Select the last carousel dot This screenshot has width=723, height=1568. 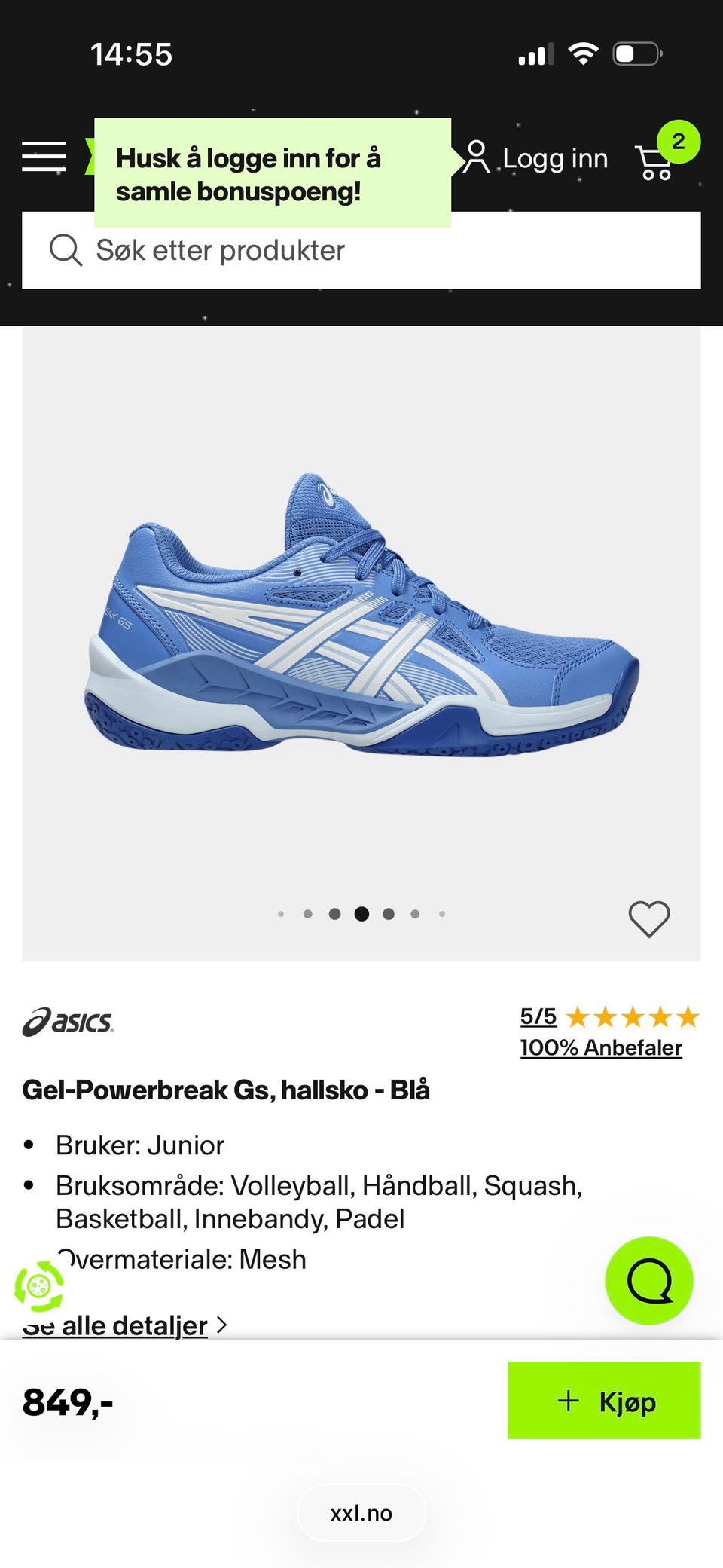click(x=442, y=914)
